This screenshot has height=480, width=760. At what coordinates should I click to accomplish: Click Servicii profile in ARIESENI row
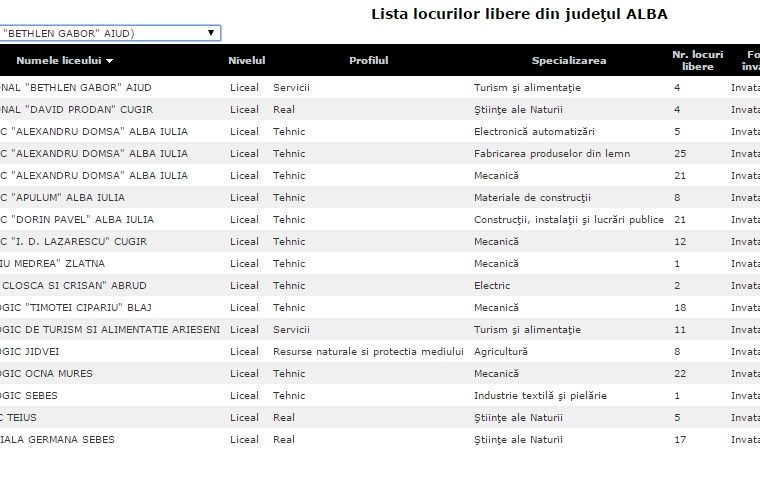click(291, 330)
